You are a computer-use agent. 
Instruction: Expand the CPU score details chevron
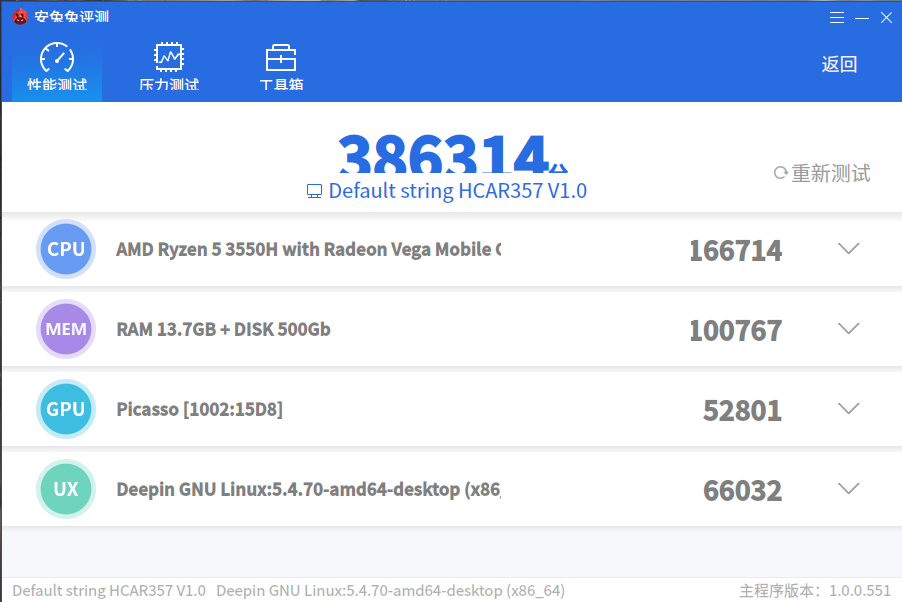[849, 249]
